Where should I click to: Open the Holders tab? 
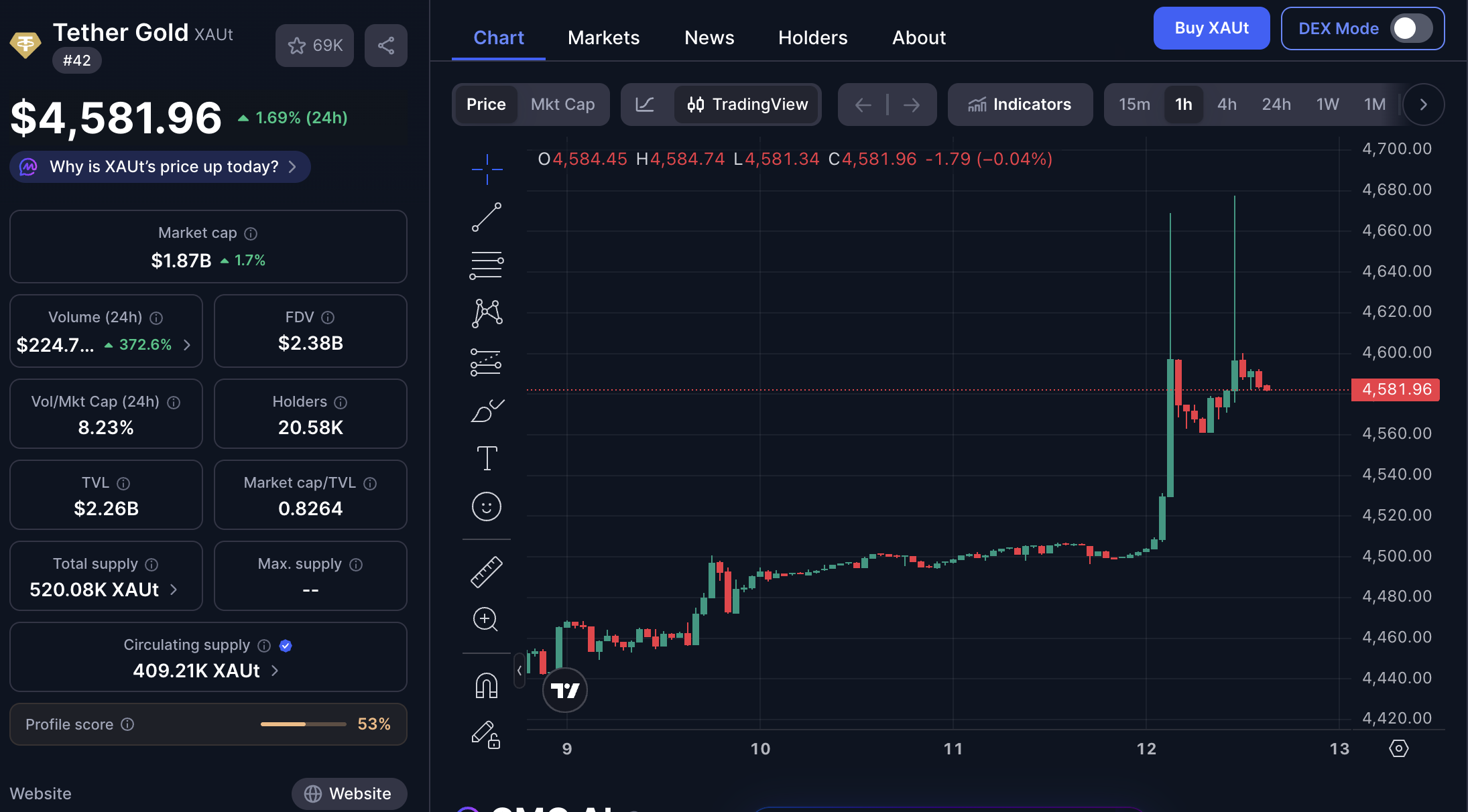pos(812,38)
